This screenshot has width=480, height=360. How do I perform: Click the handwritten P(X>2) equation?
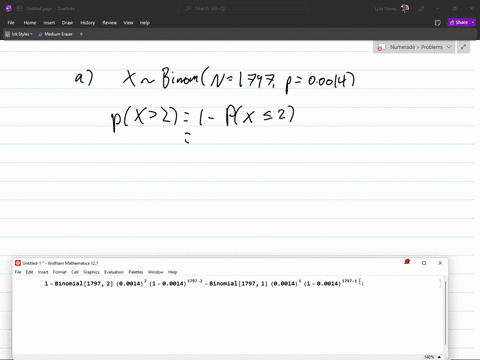pyautogui.click(x=203, y=119)
